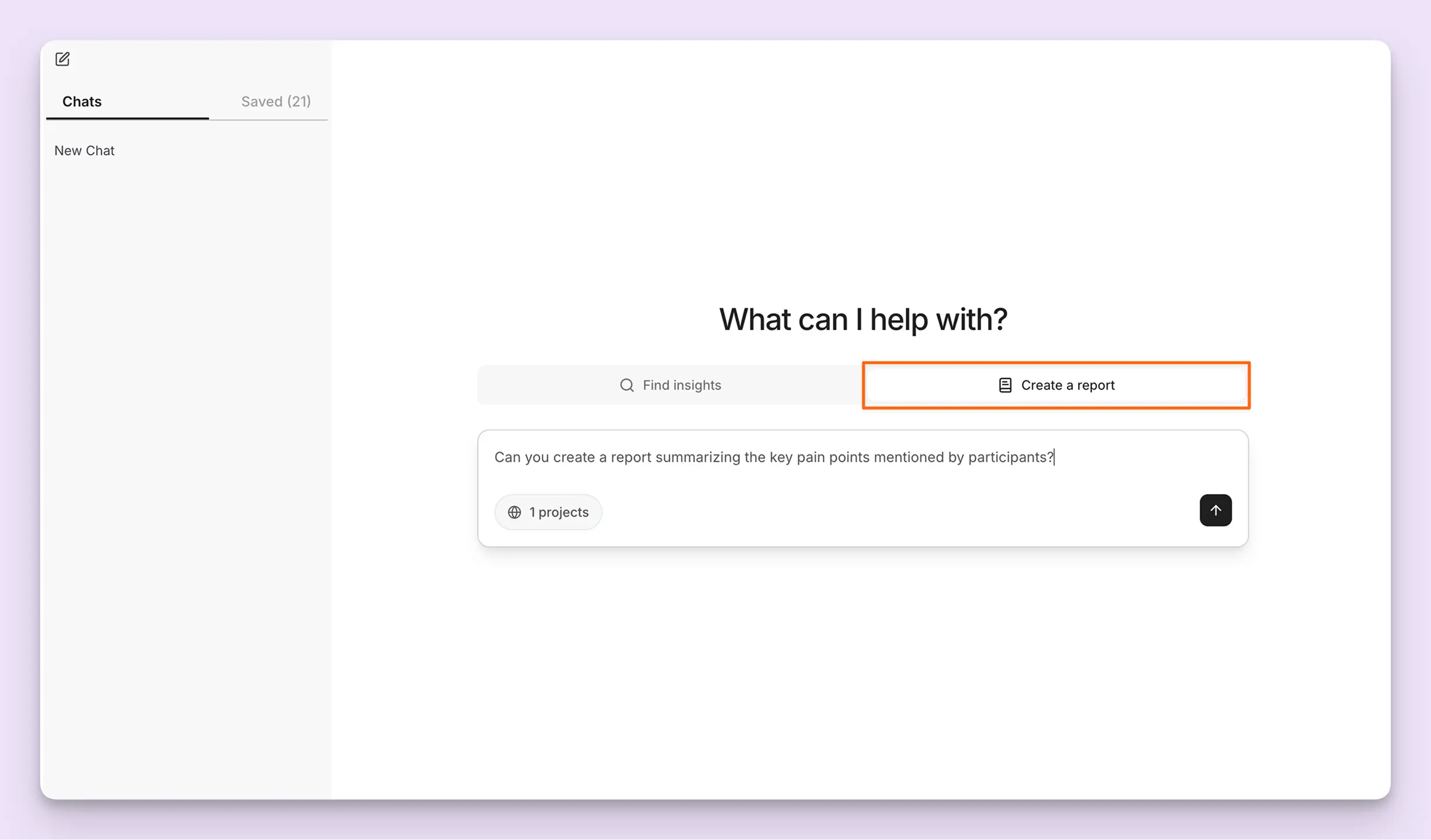Click the report sheet icon next to Create a report
1431x840 pixels.
click(x=1004, y=385)
